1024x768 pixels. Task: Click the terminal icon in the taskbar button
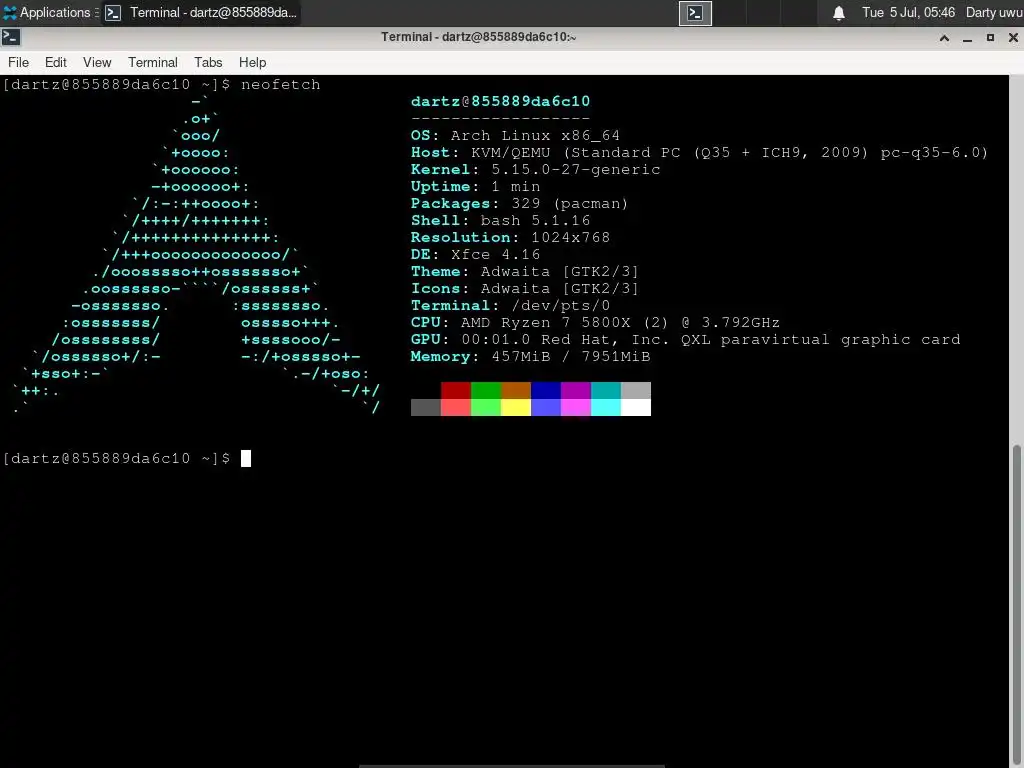click(113, 12)
